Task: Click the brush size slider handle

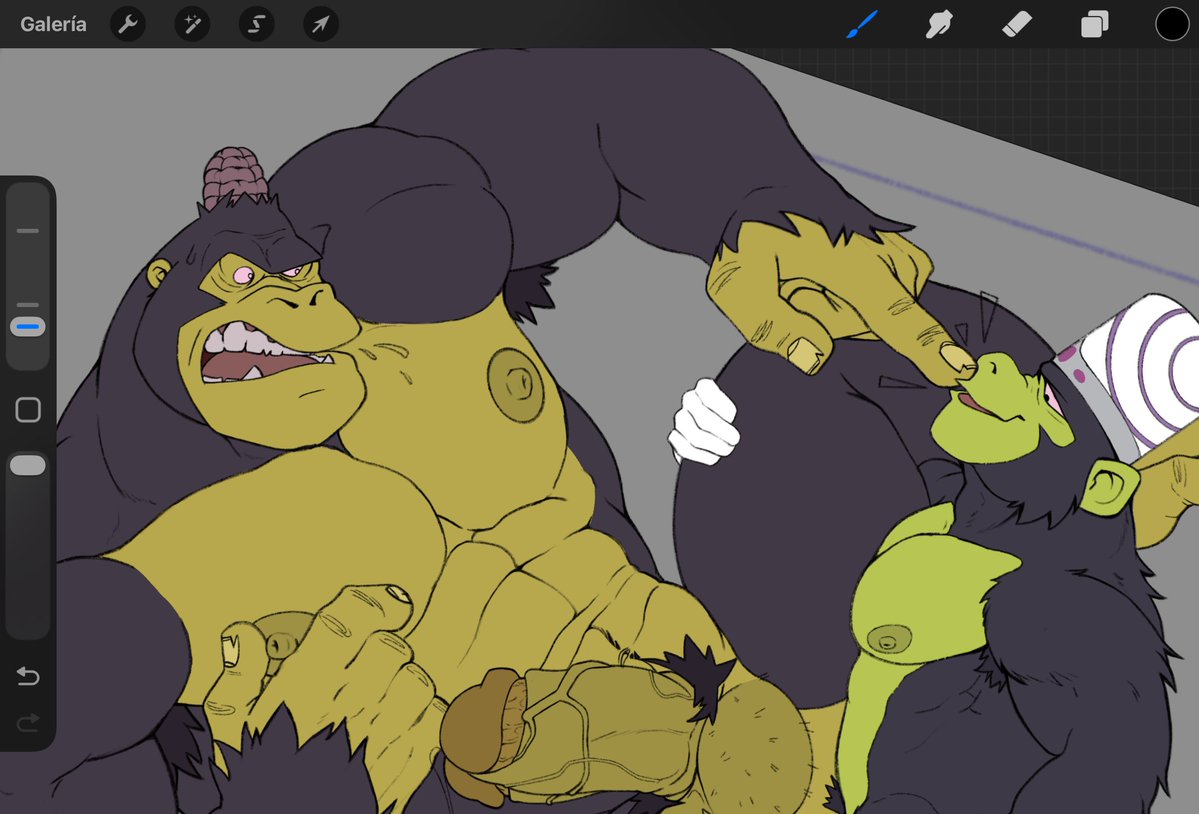Action: [28, 326]
